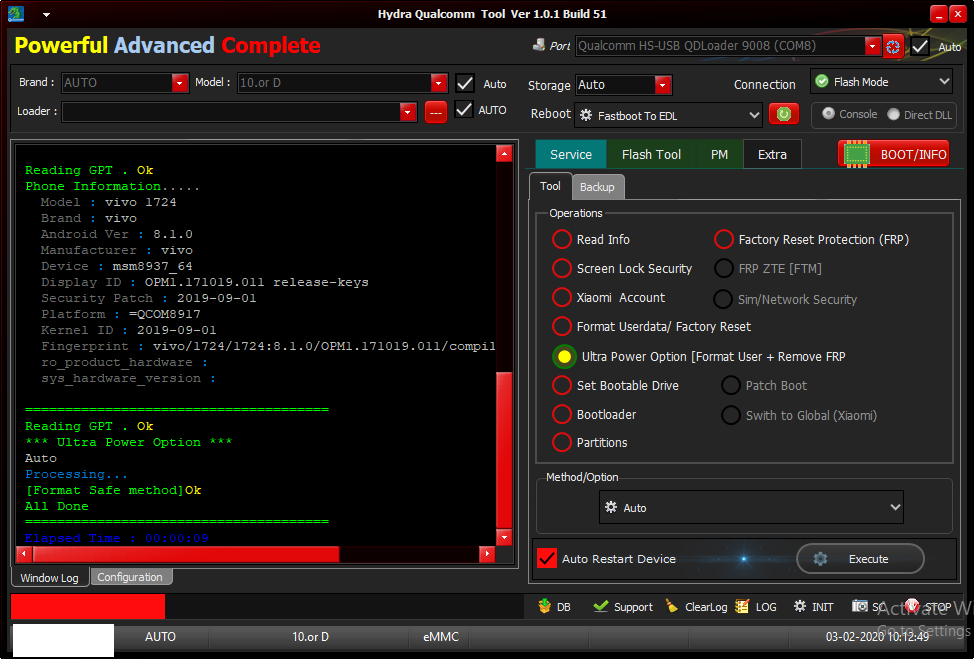Toggle the Auto checkbox next to Model
This screenshot has height=659, width=974.
(465, 83)
